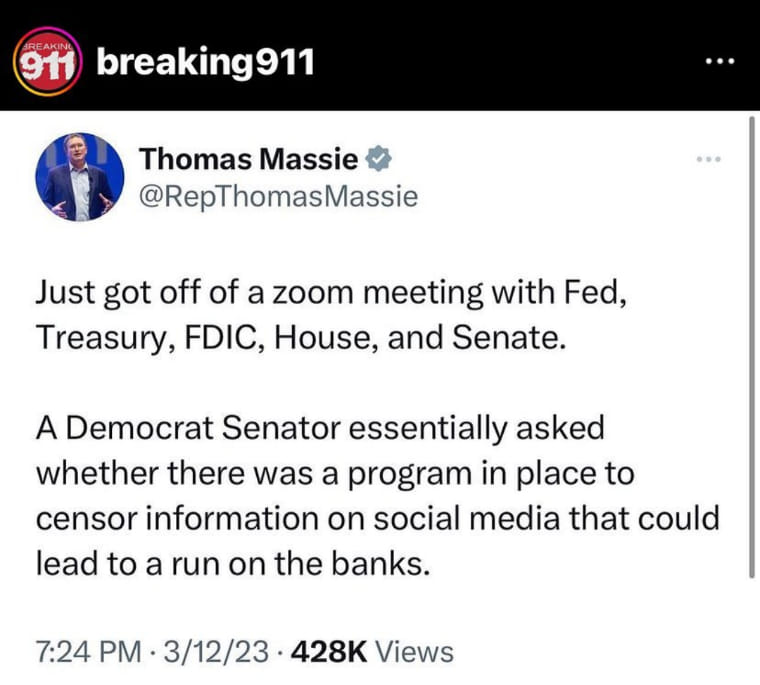Visit the @RepThomasMassie handle
Viewport: 760px width, 685px height.
coord(279,197)
